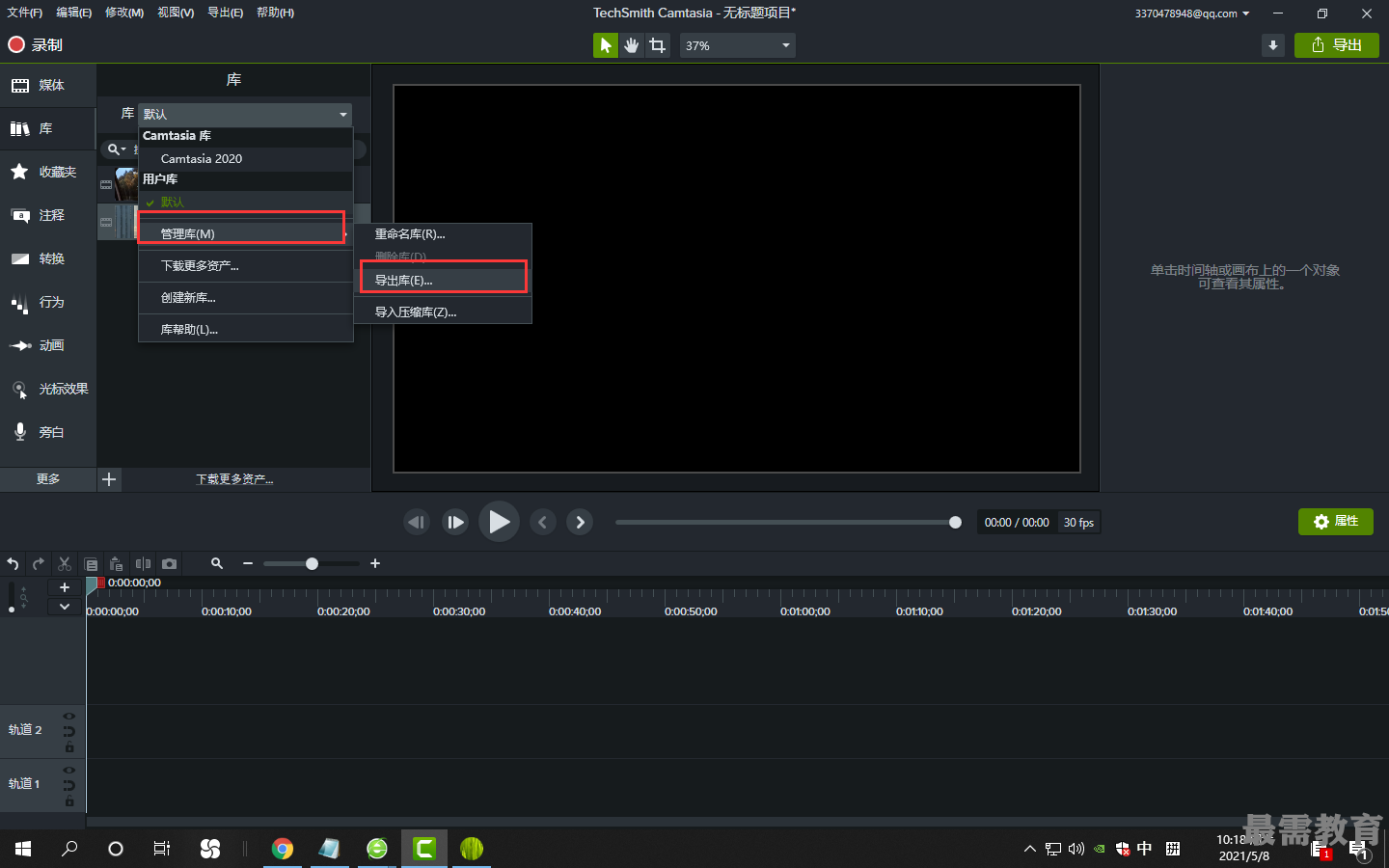Click the minus timeline zoom-out icon
This screenshot has width=1389, height=868.
(x=248, y=563)
